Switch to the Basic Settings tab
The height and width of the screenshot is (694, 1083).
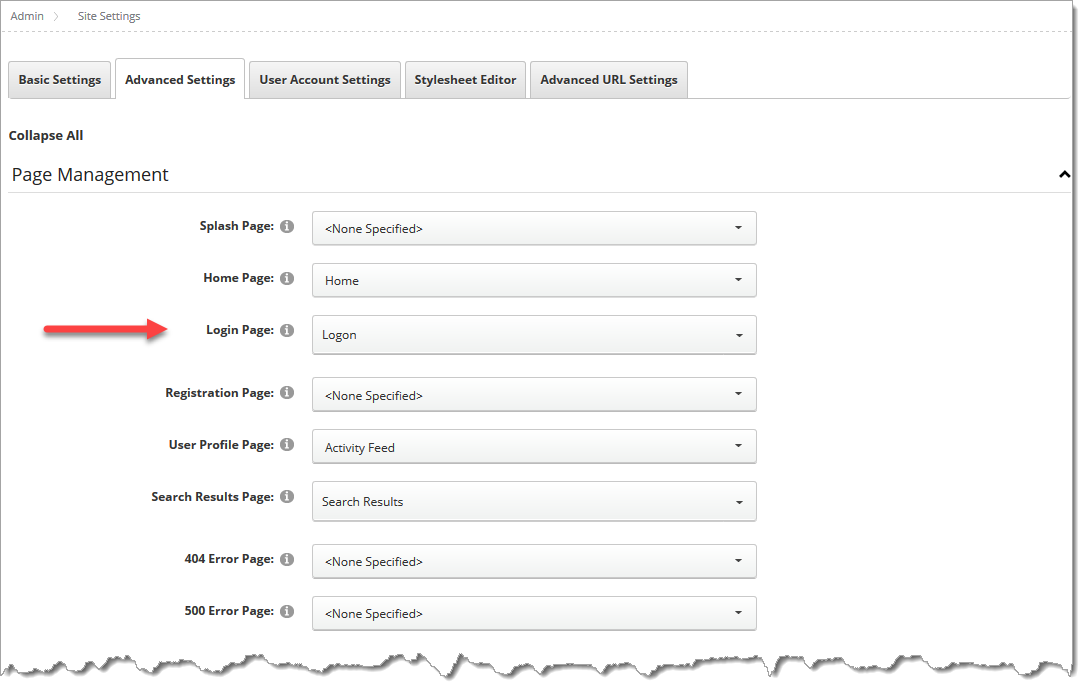59,79
